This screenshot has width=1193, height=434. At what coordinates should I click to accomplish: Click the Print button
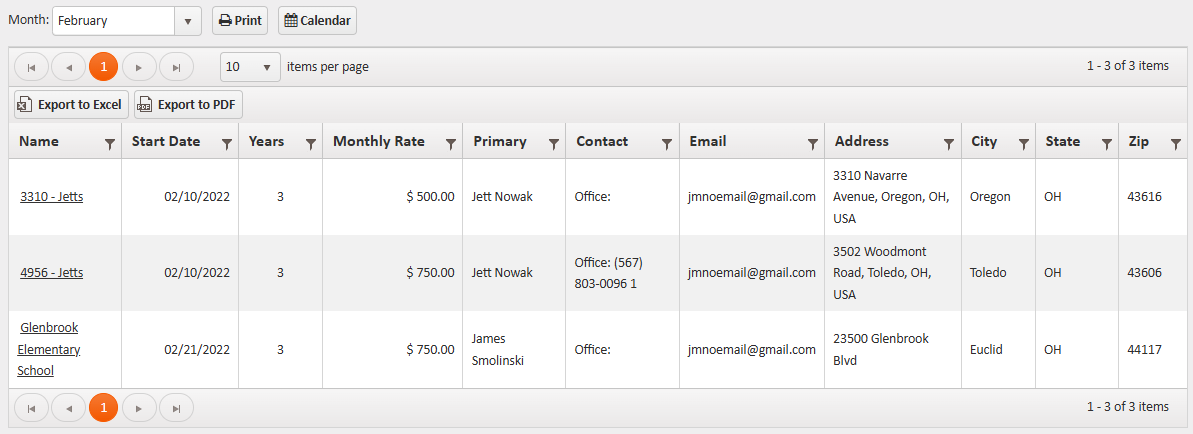click(240, 21)
